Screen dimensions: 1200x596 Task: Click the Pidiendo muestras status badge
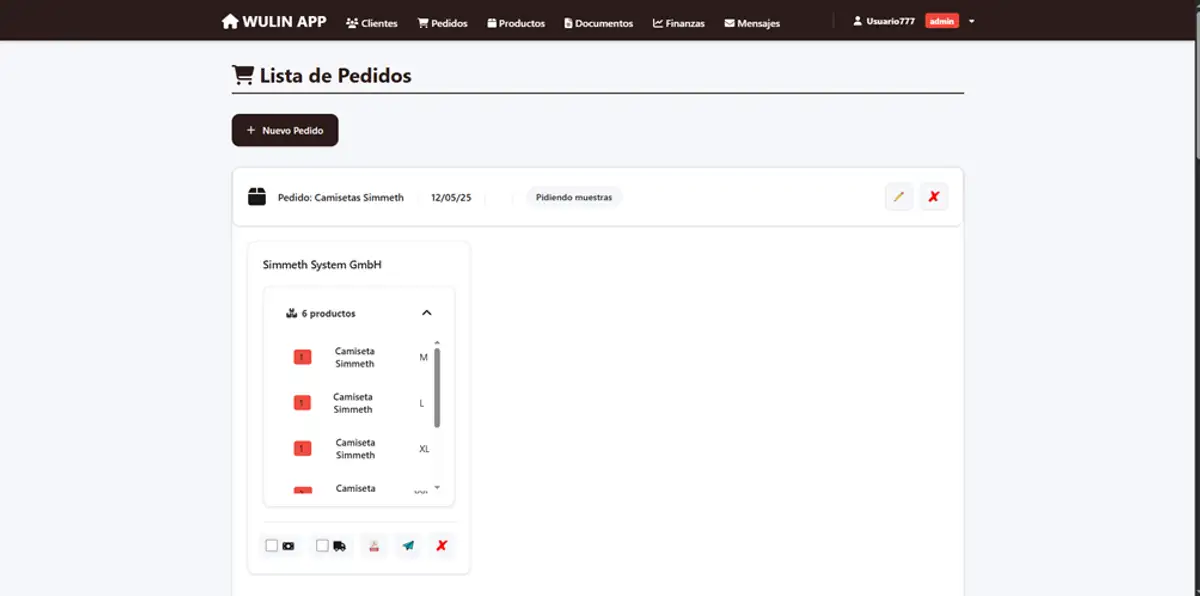(574, 197)
